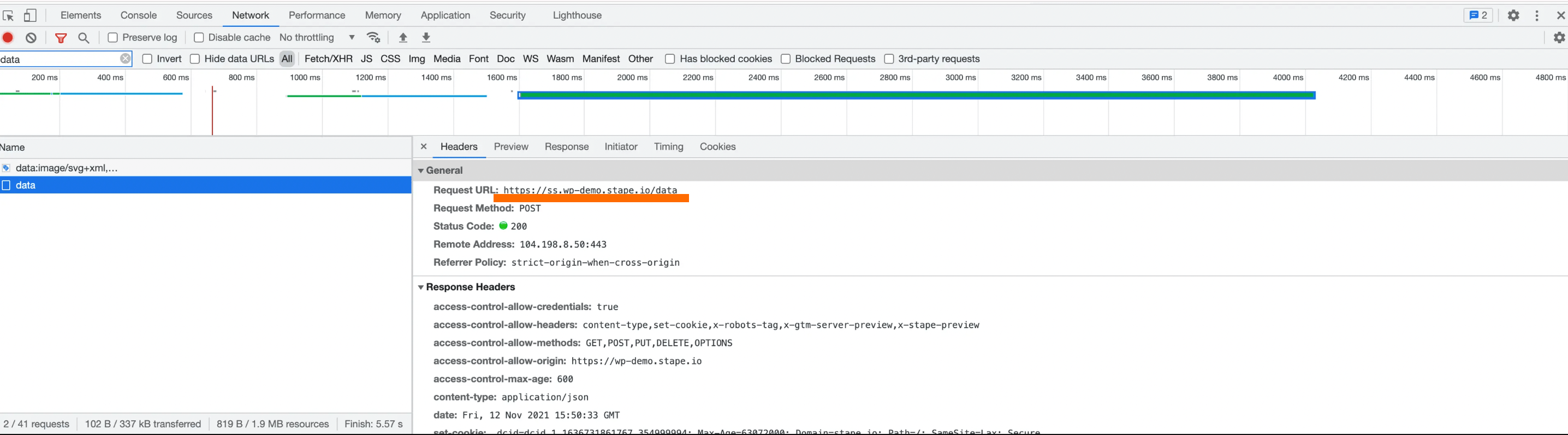This screenshot has height=435, width=1568.
Task: Switch to the Console panel
Action: (139, 15)
